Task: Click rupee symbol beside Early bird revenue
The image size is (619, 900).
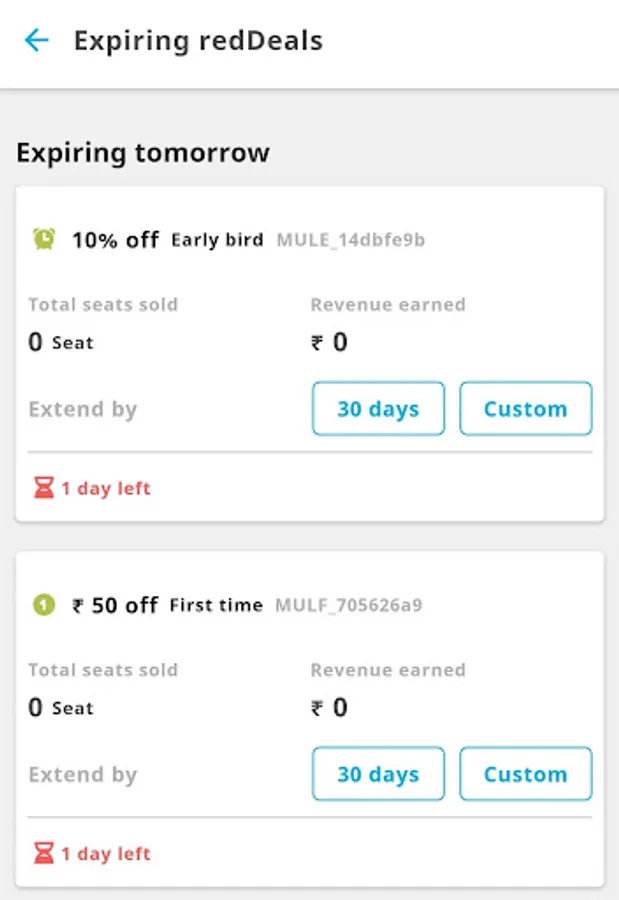Action: point(318,343)
